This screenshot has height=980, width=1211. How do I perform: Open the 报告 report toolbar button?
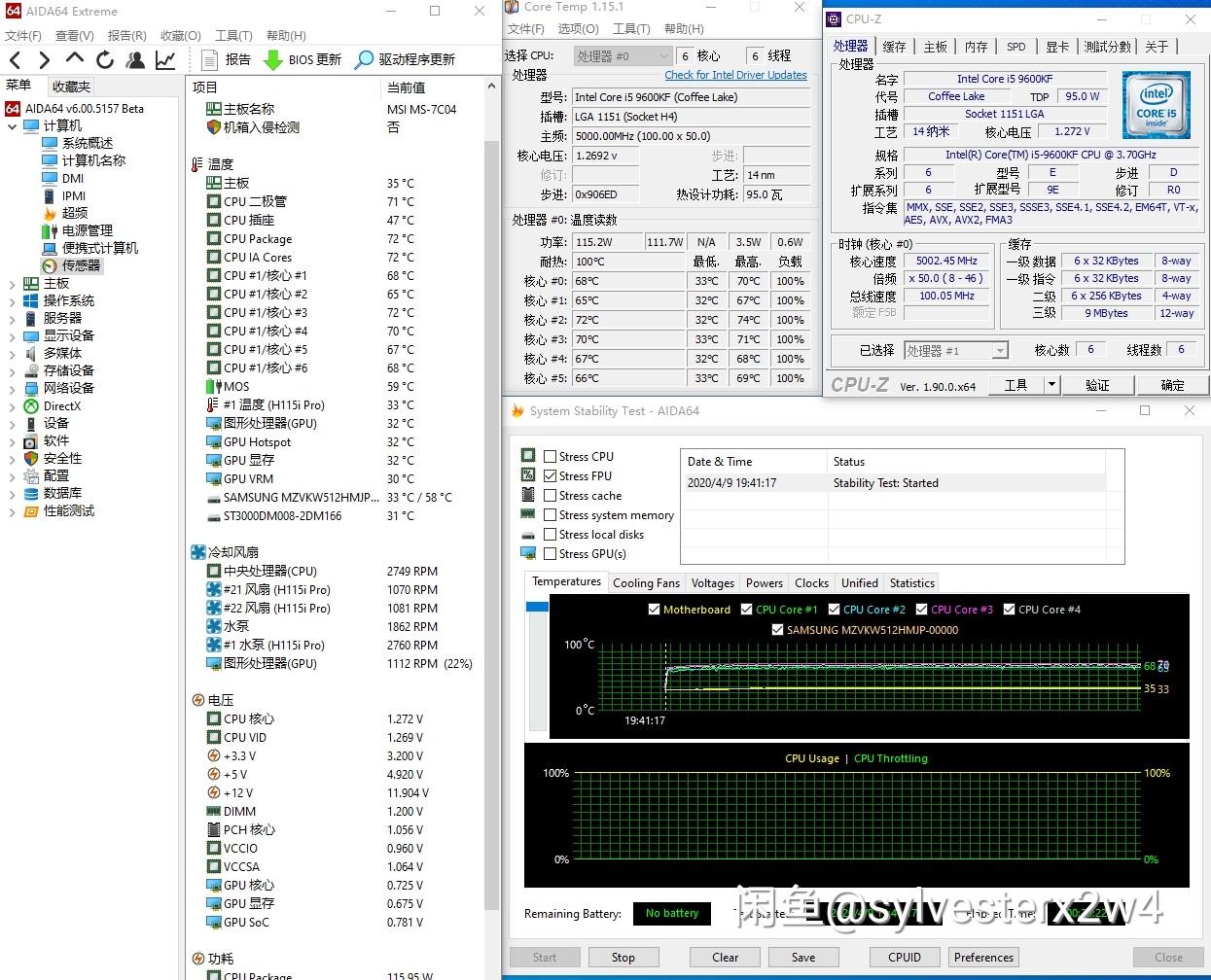[226, 59]
